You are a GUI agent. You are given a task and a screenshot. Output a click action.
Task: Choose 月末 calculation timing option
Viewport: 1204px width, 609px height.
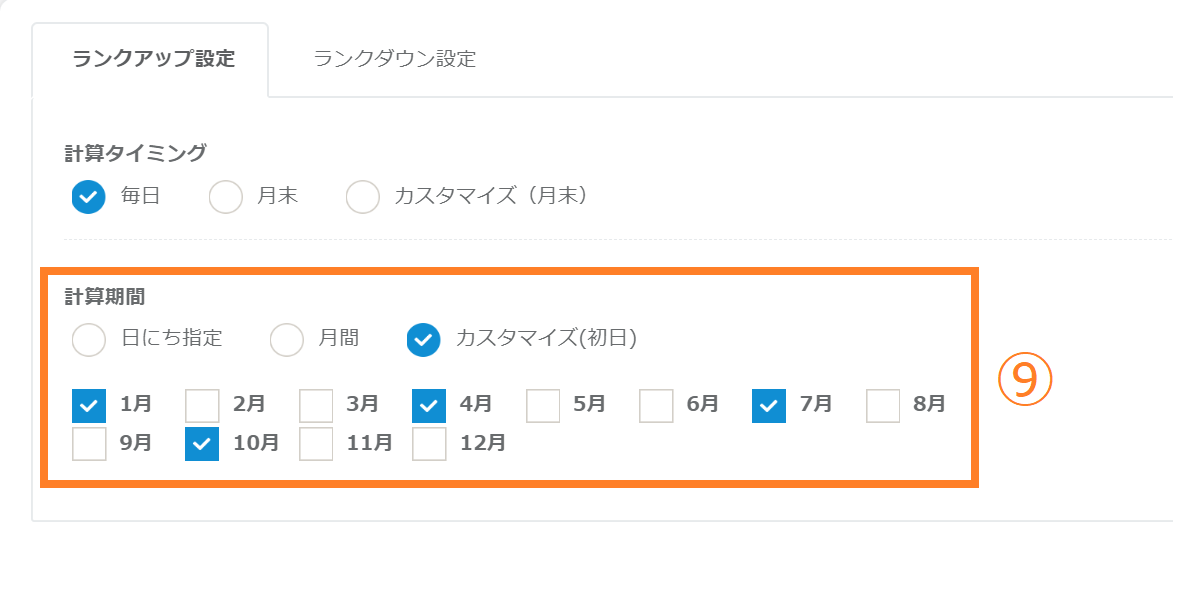226,197
